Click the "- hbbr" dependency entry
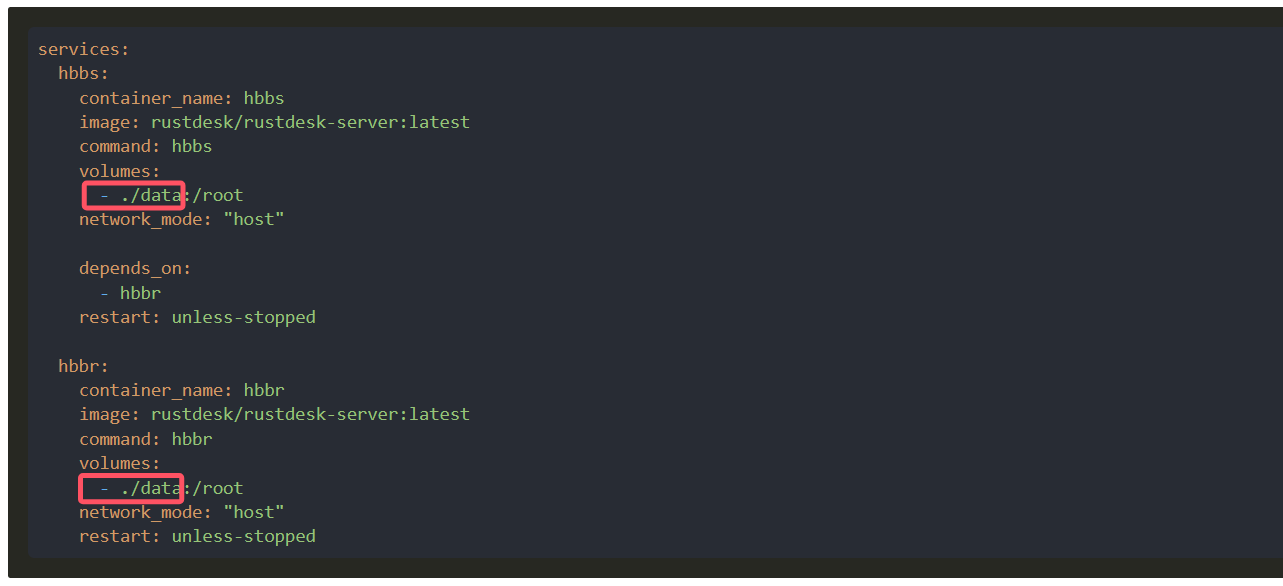 [x=130, y=293]
